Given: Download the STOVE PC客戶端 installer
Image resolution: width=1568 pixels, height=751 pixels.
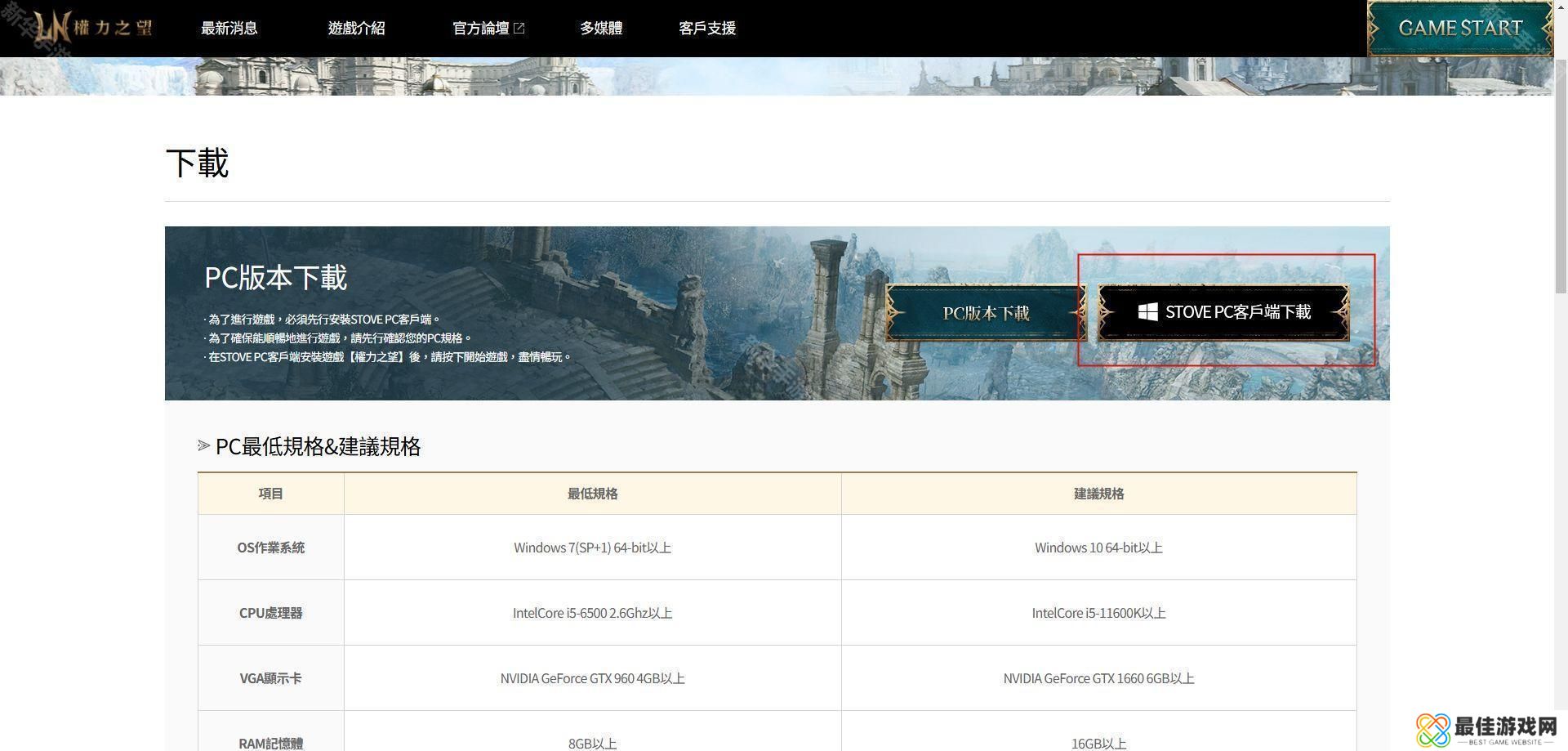Looking at the screenshot, I should coord(1223,312).
